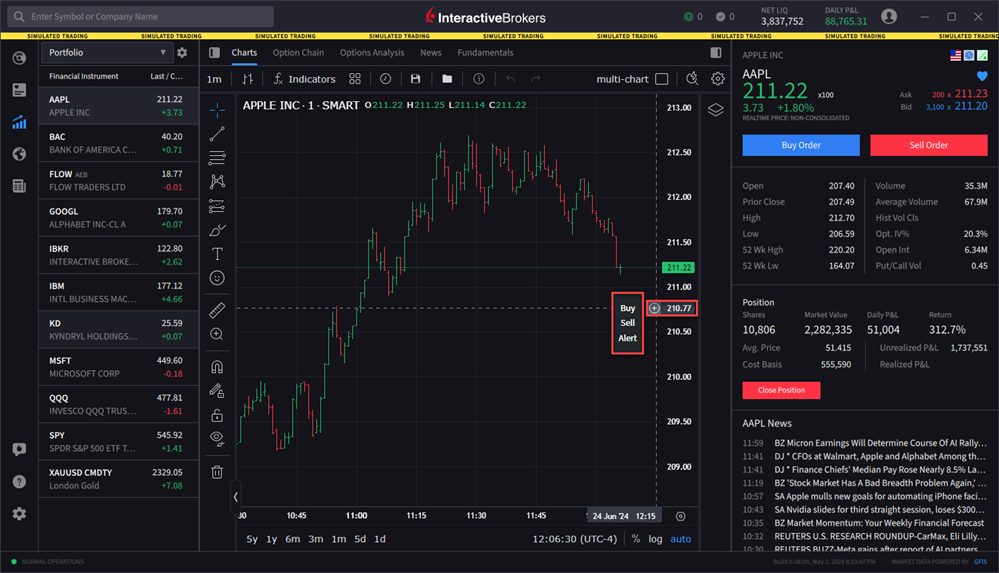Click the plus icon at price 210.77
The width and height of the screenshot is (999, 573).
[654, 308]
